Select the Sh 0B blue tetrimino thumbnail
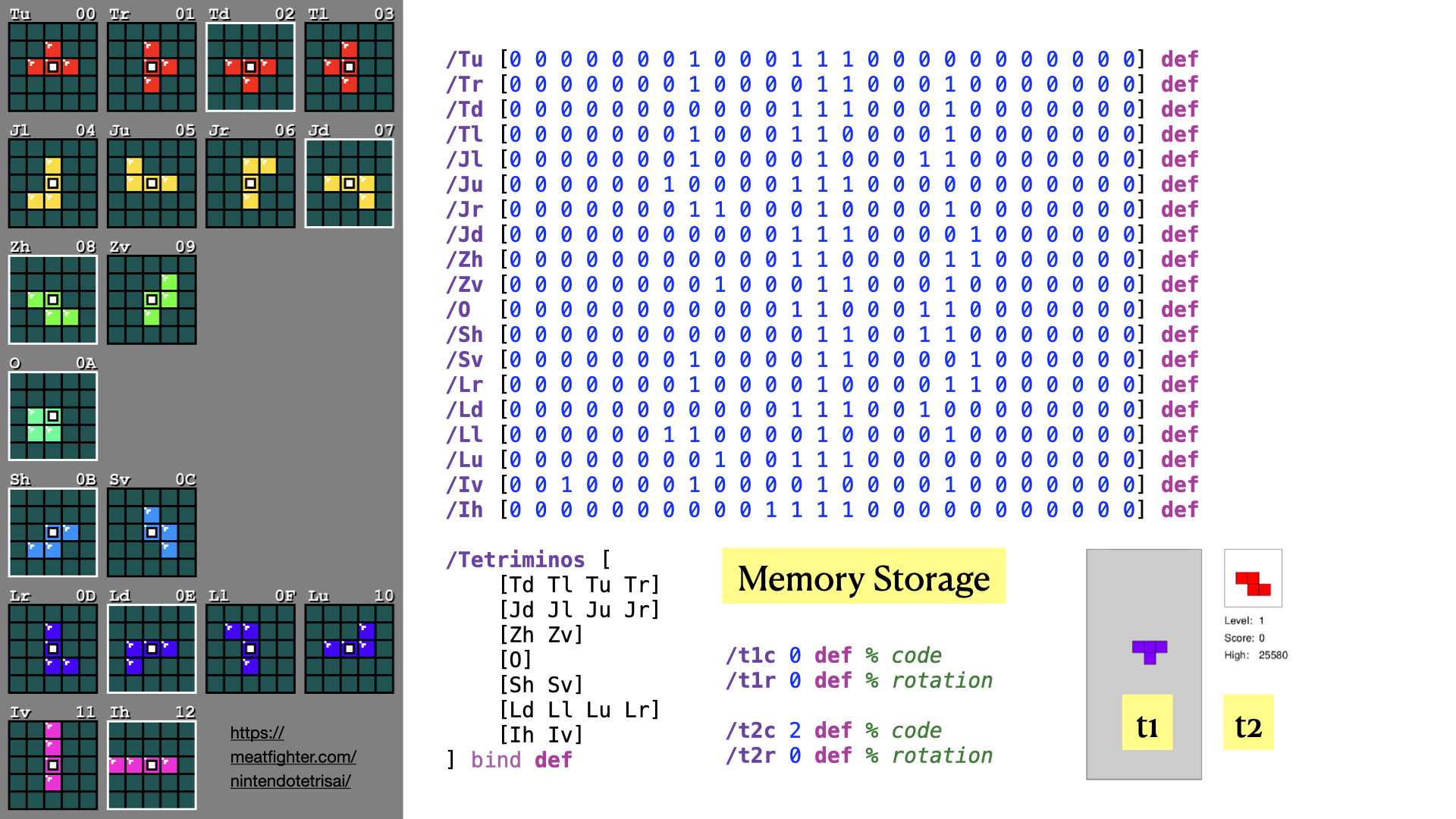1456x819 pixels. pos(53,532)
